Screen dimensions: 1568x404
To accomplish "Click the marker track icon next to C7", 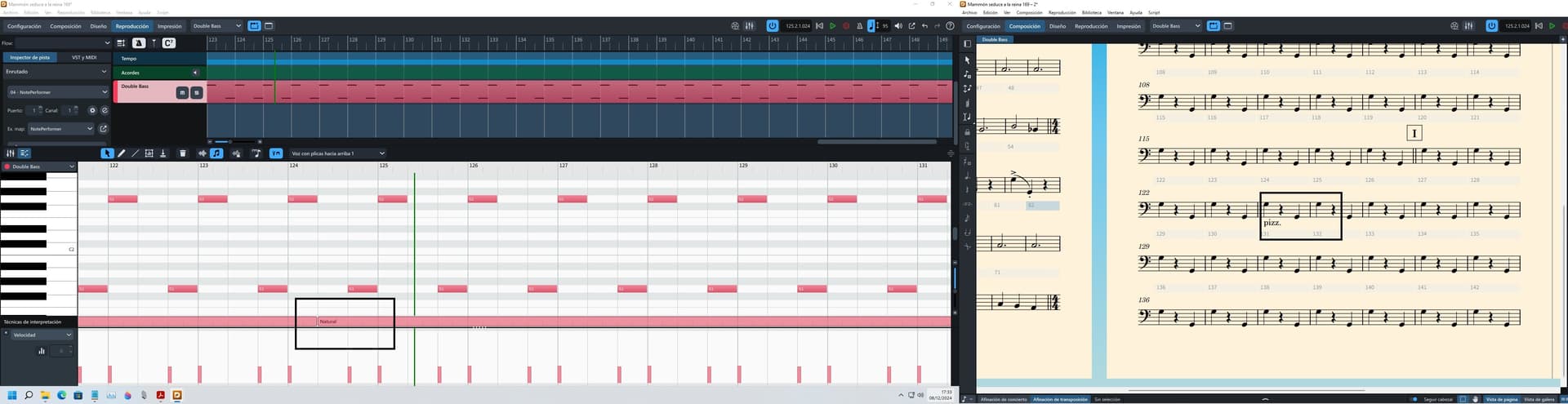I will pos(154,43).
